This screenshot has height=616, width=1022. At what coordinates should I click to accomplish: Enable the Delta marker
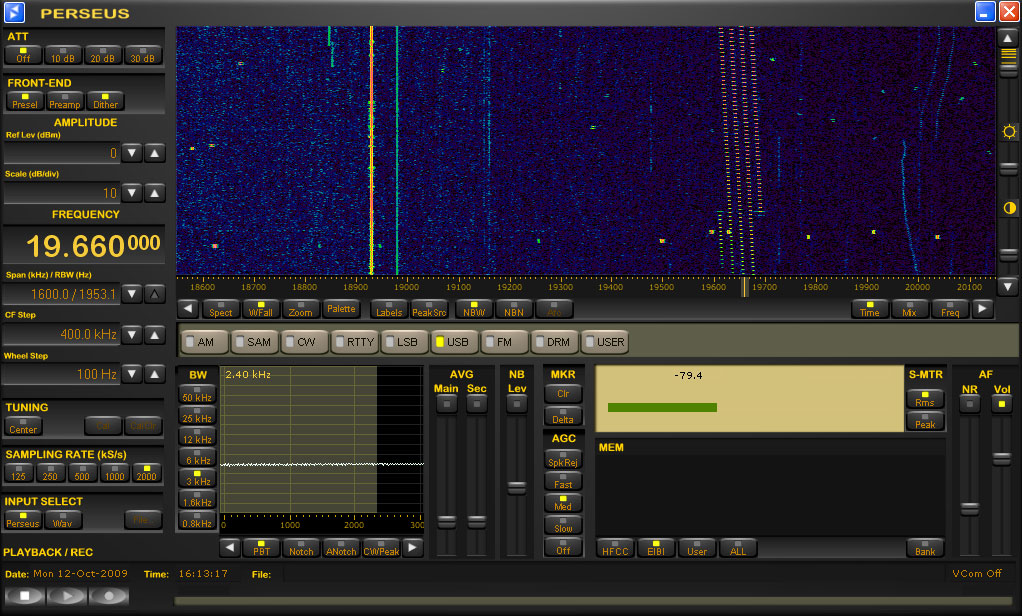click(563, 416)
